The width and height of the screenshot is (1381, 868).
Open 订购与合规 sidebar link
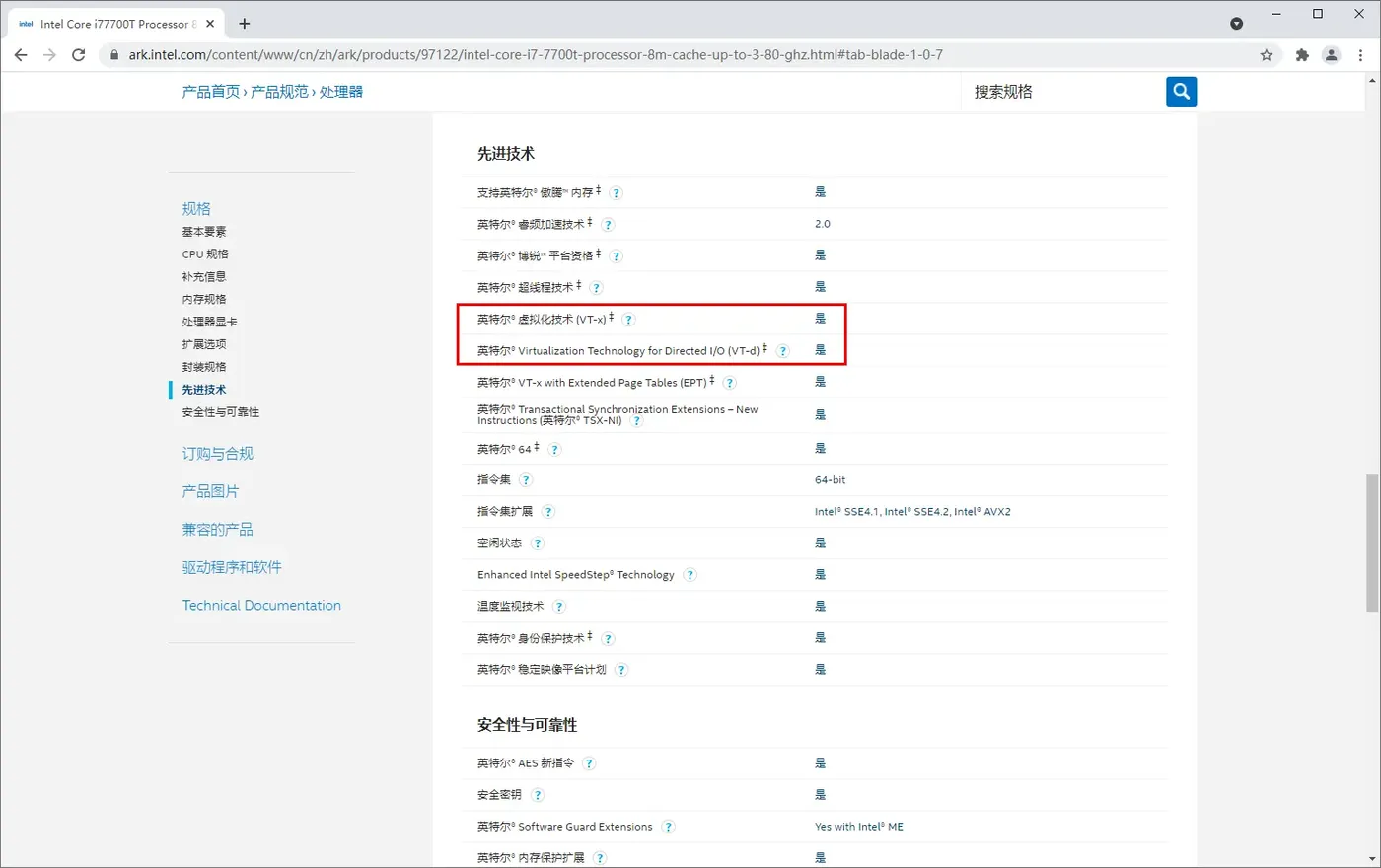218,454
